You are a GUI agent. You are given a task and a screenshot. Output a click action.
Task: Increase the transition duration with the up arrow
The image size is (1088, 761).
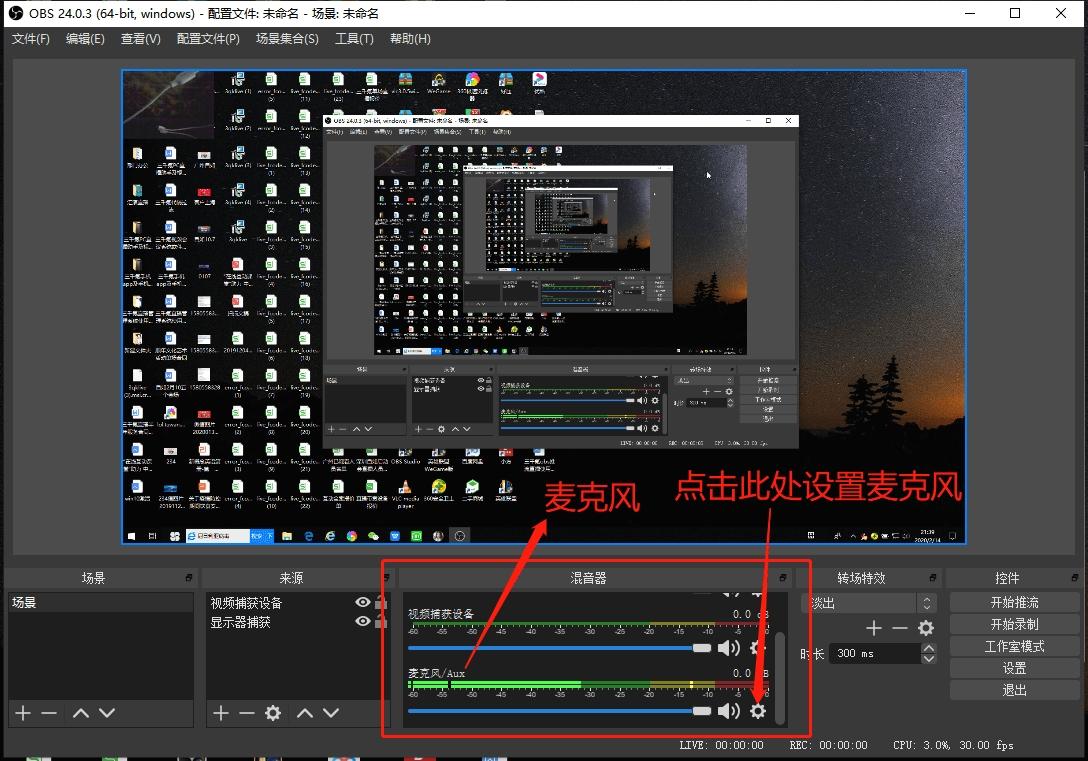[928, 648]
